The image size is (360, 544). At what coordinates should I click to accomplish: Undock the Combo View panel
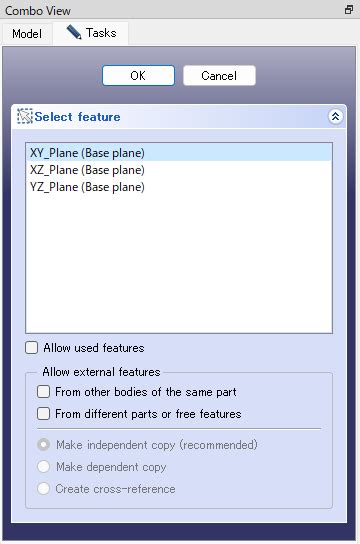pos(349,10)
